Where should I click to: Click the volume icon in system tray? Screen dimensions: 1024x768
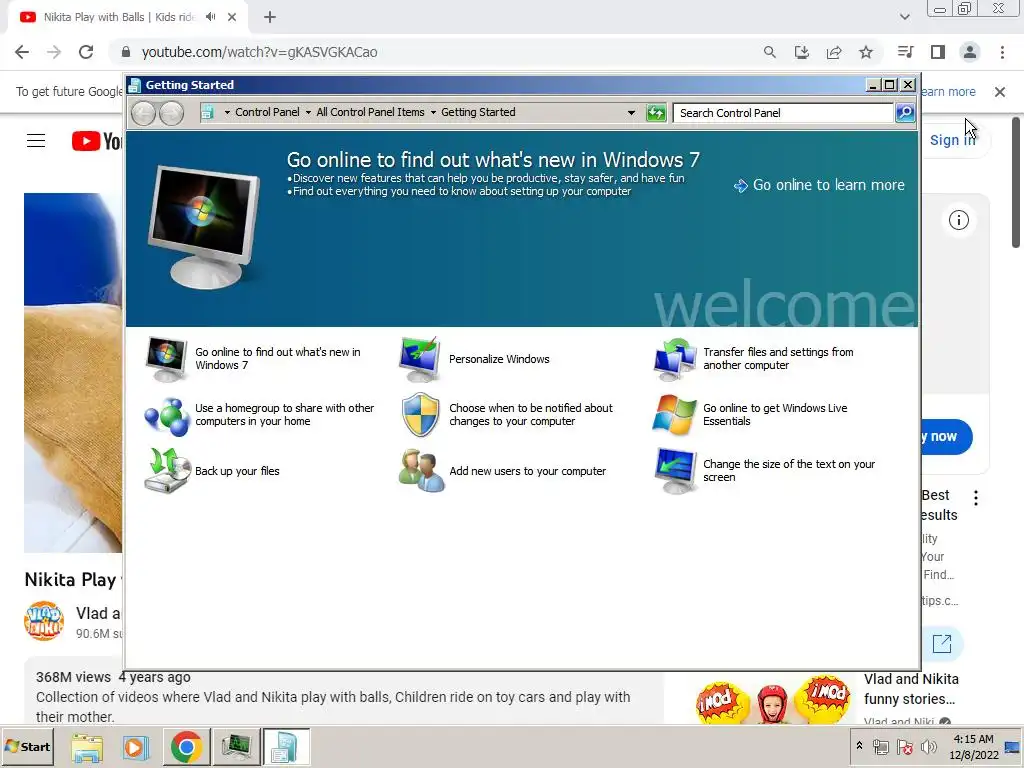click(x=929, y=746)
